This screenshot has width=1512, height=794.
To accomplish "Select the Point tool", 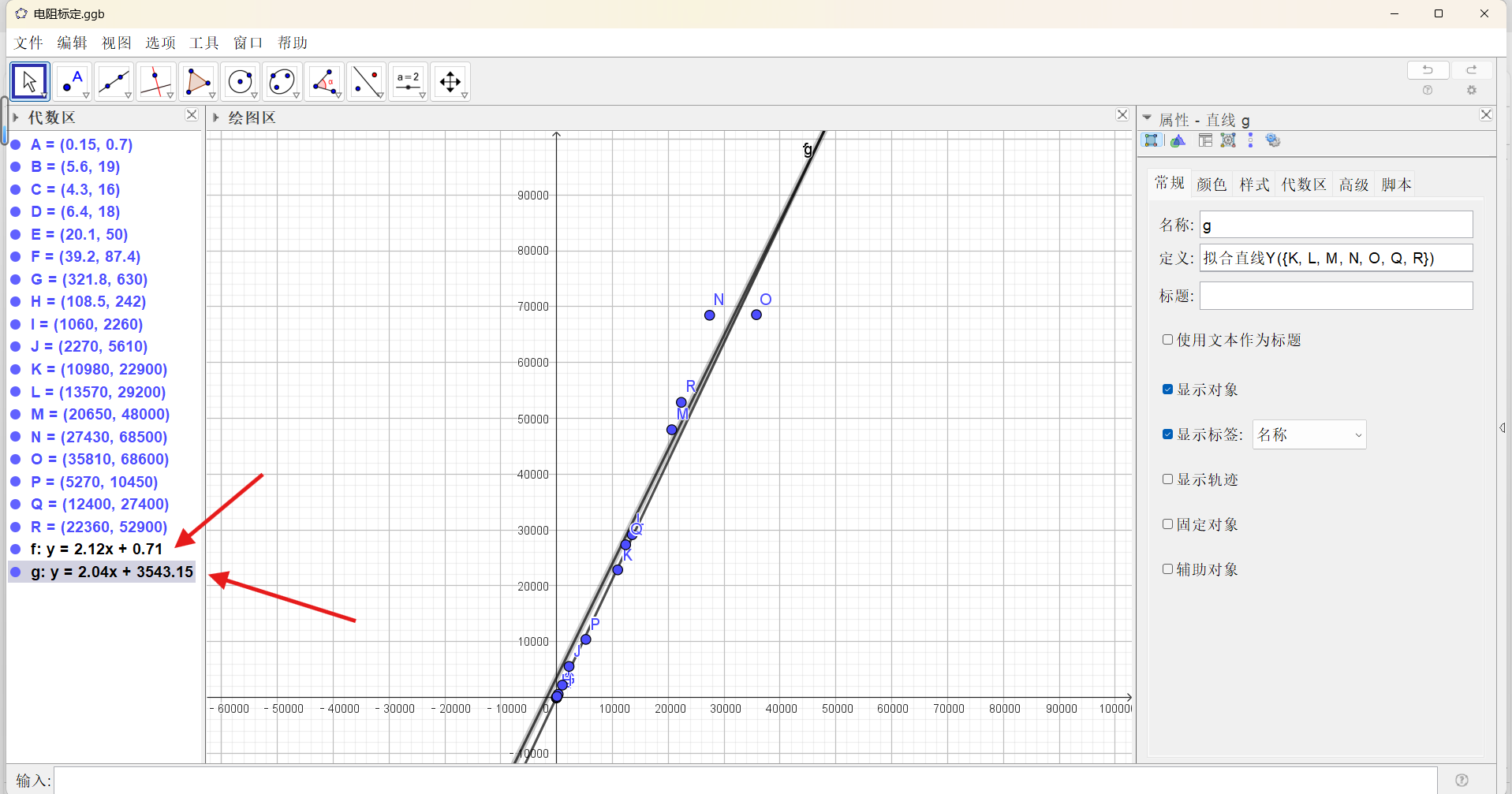I will (x=73, y=81).
